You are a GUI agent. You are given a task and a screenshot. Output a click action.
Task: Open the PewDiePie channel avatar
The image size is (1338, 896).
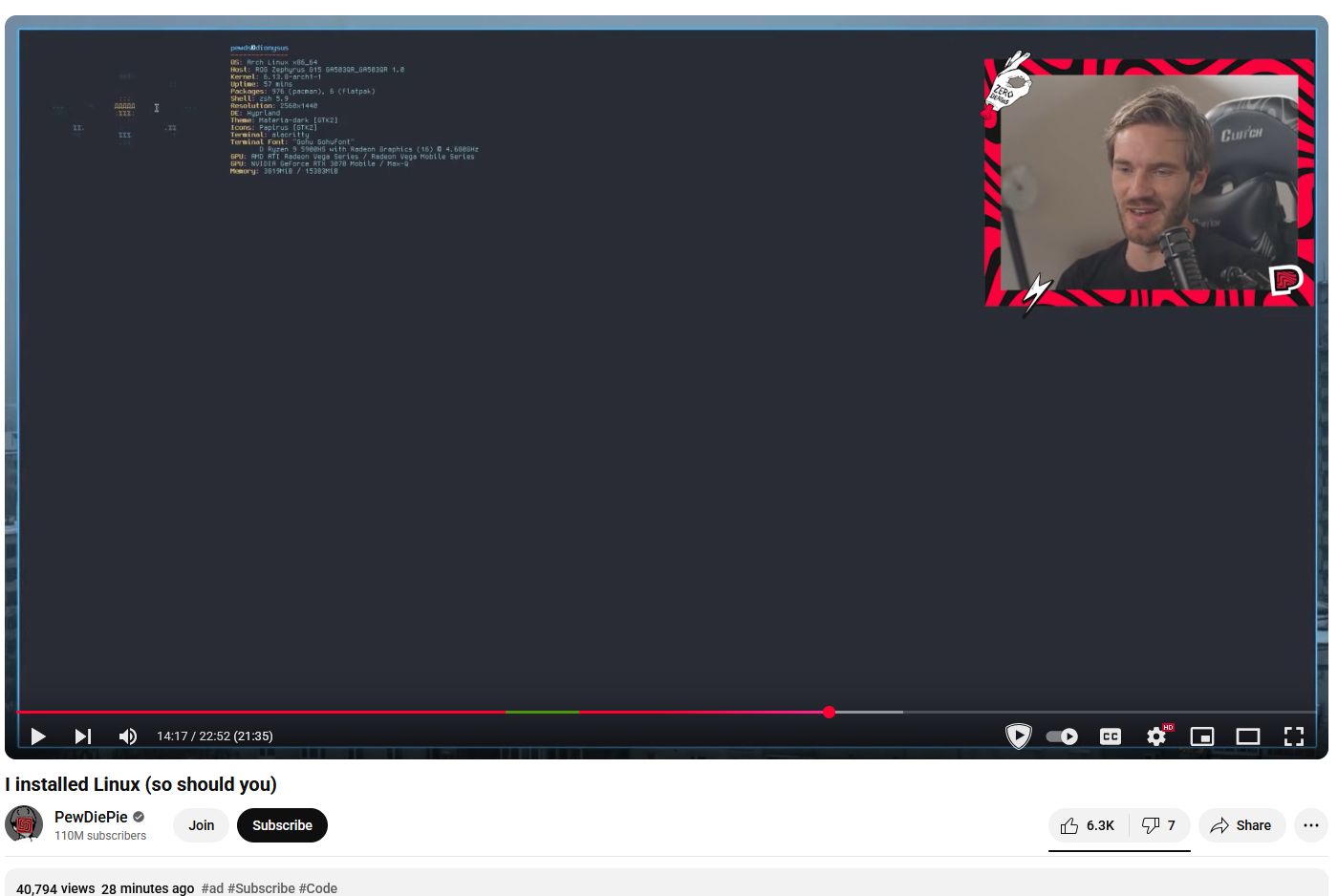[x=24, y=823]
